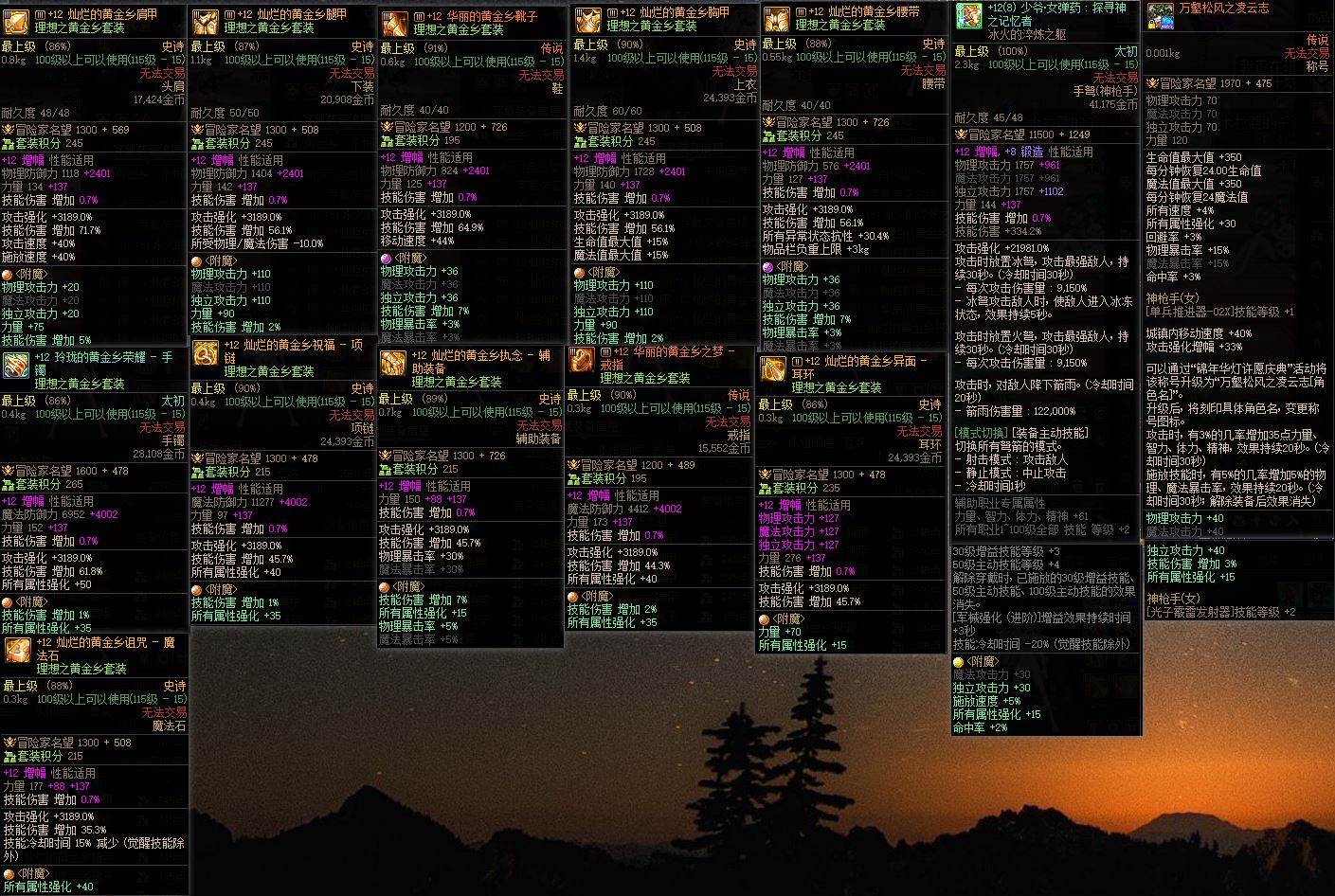Click the golden boots item icon
Screen dimensions: 1335x896
pyautogui.click(x=394, y=24)
